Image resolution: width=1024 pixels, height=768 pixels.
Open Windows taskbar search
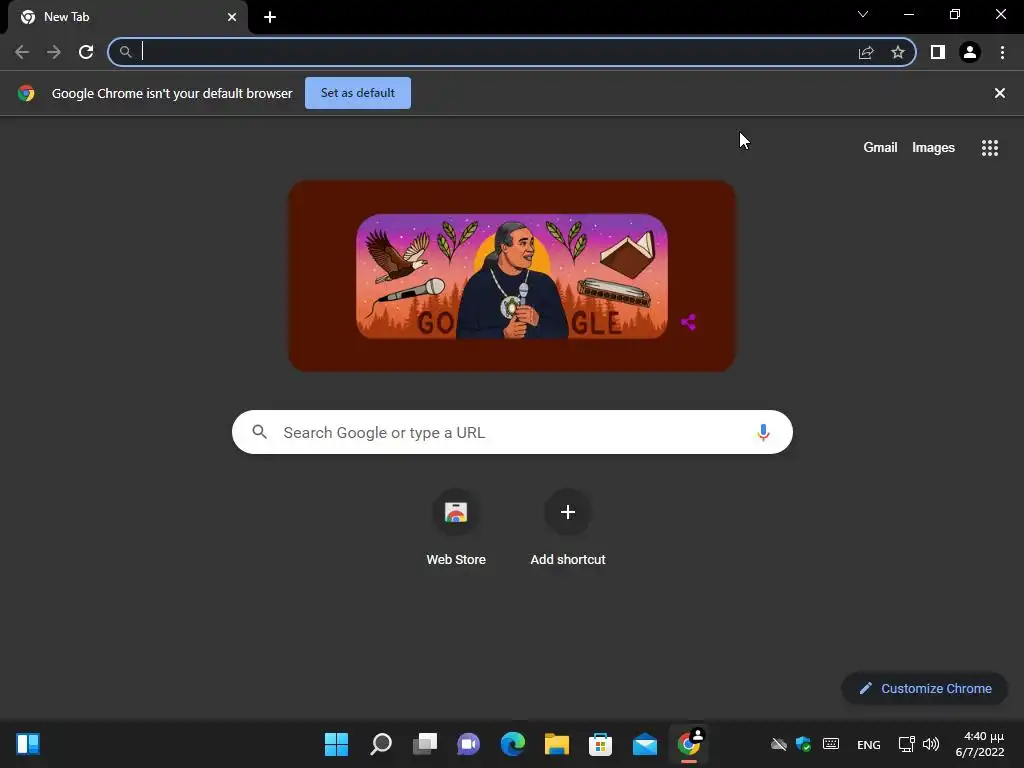pyautogui.click(x=381, y=744)
